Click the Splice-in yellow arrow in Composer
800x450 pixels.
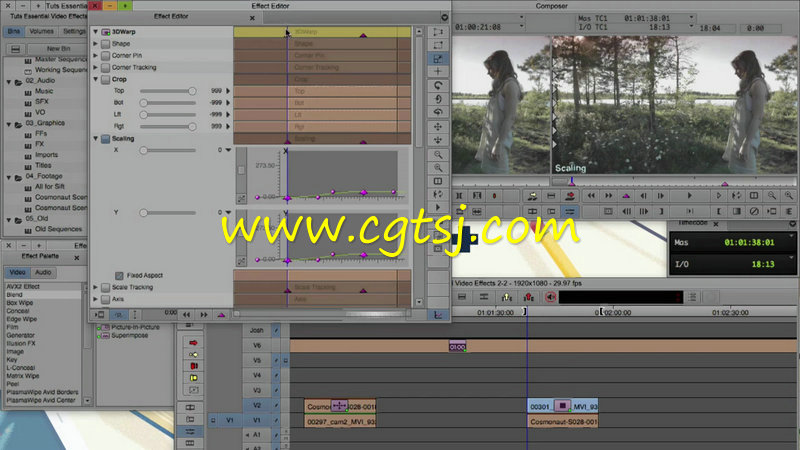click(x=533, y=195)
